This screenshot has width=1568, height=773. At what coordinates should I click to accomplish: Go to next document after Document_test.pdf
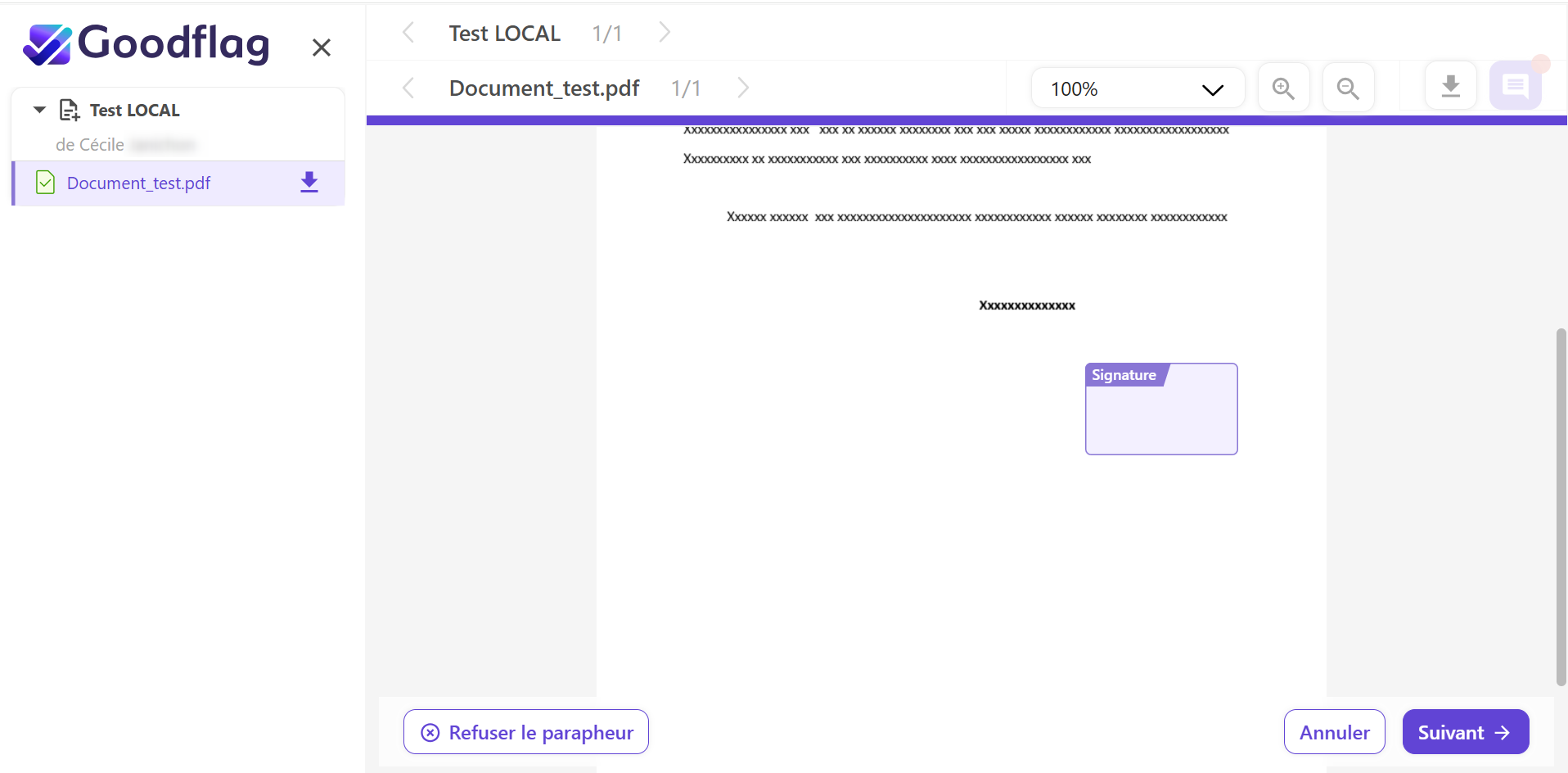point(742,88)
